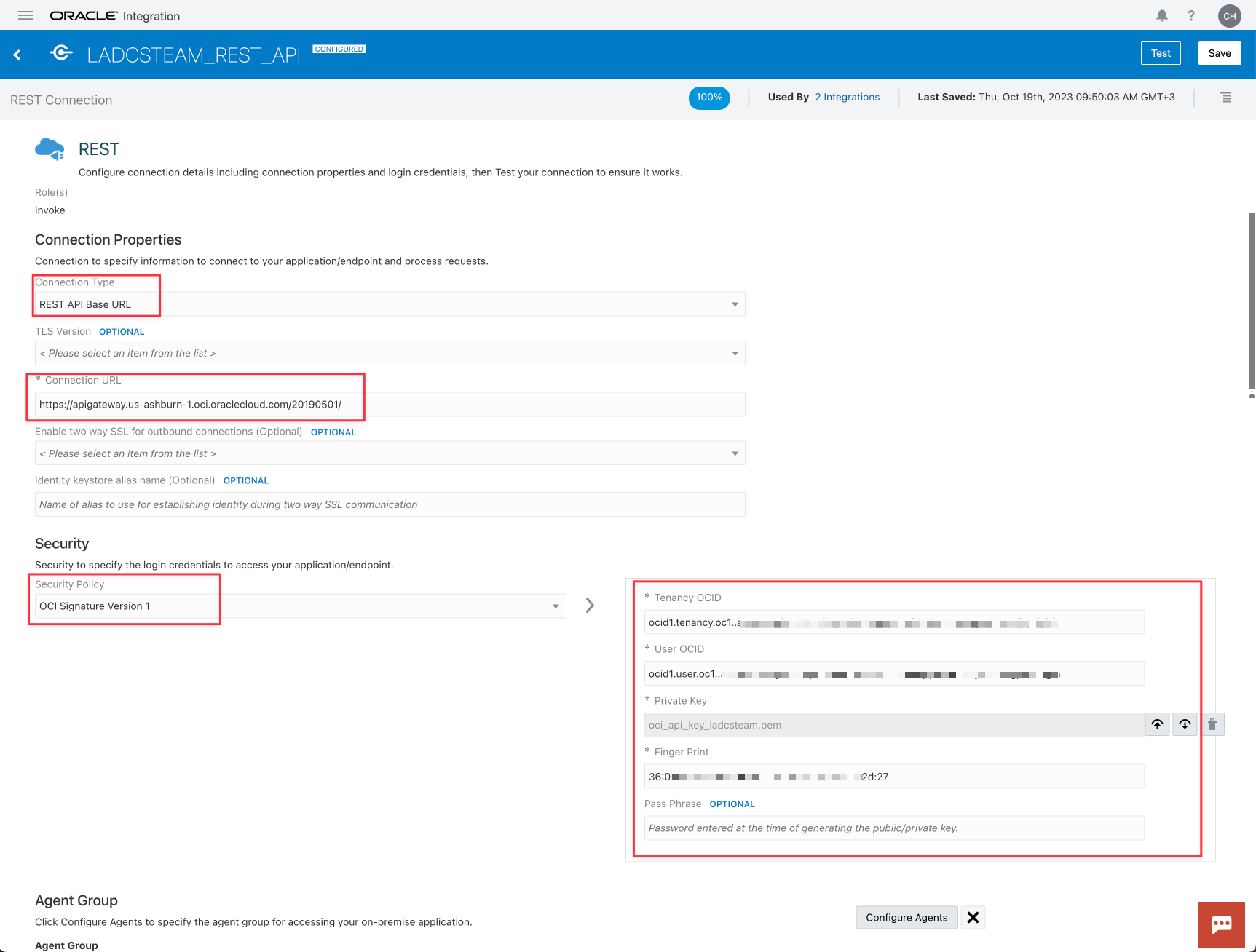Upload a new Private Key file
1256x952 pixels.
(1156, 724)
